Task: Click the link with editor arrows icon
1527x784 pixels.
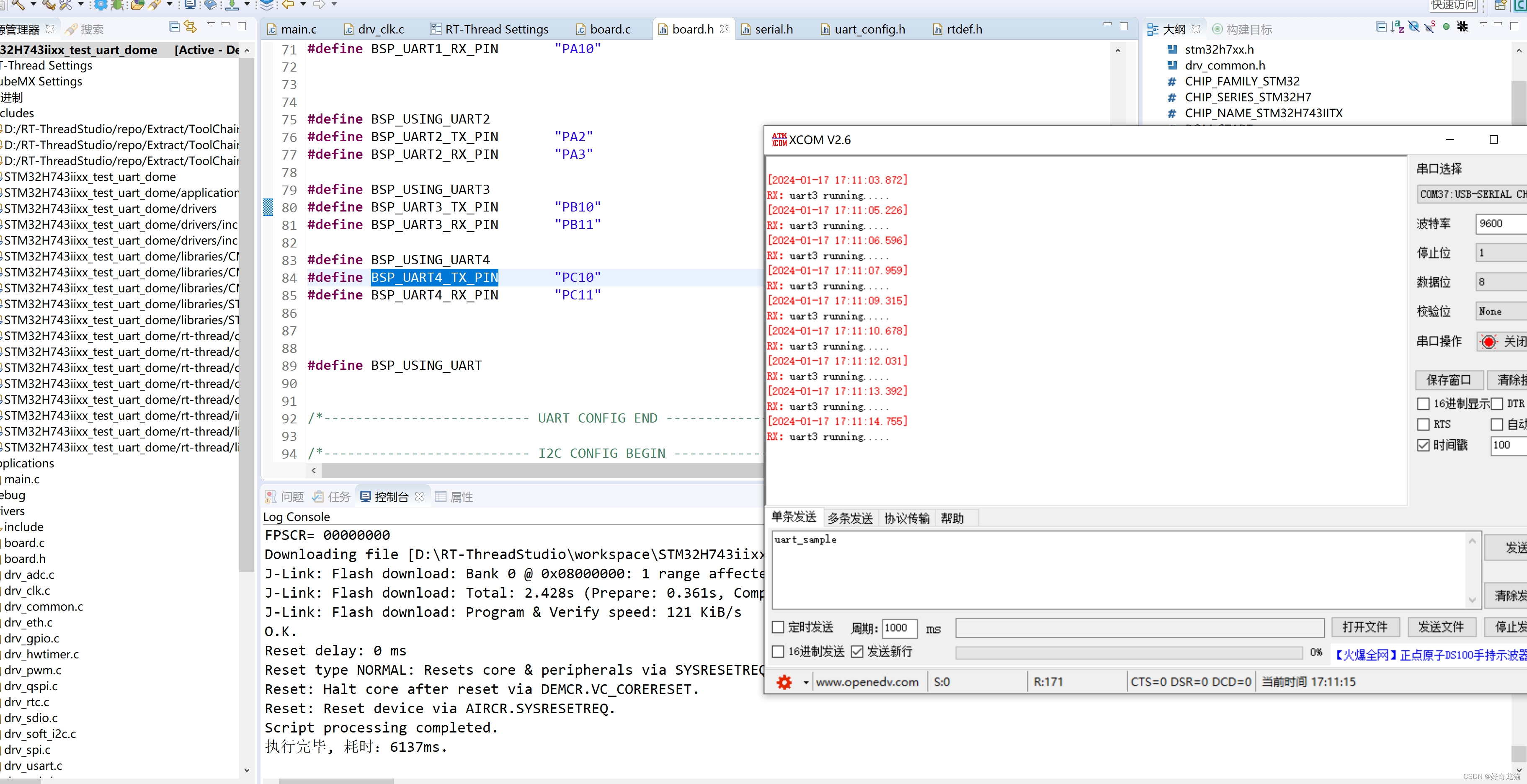Action: click(190, 27)
